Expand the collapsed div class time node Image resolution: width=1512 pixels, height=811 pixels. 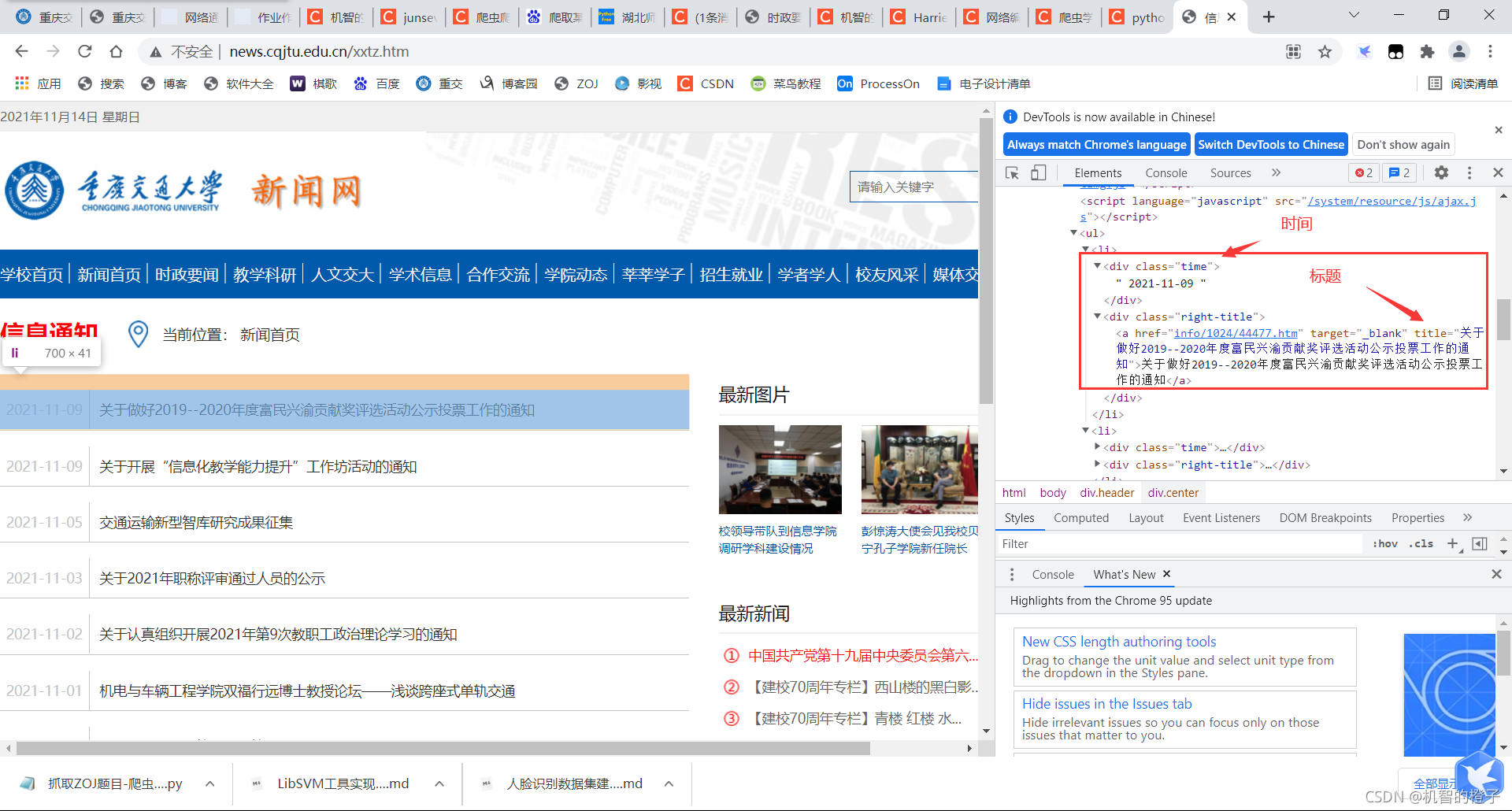coord(1097,447)
